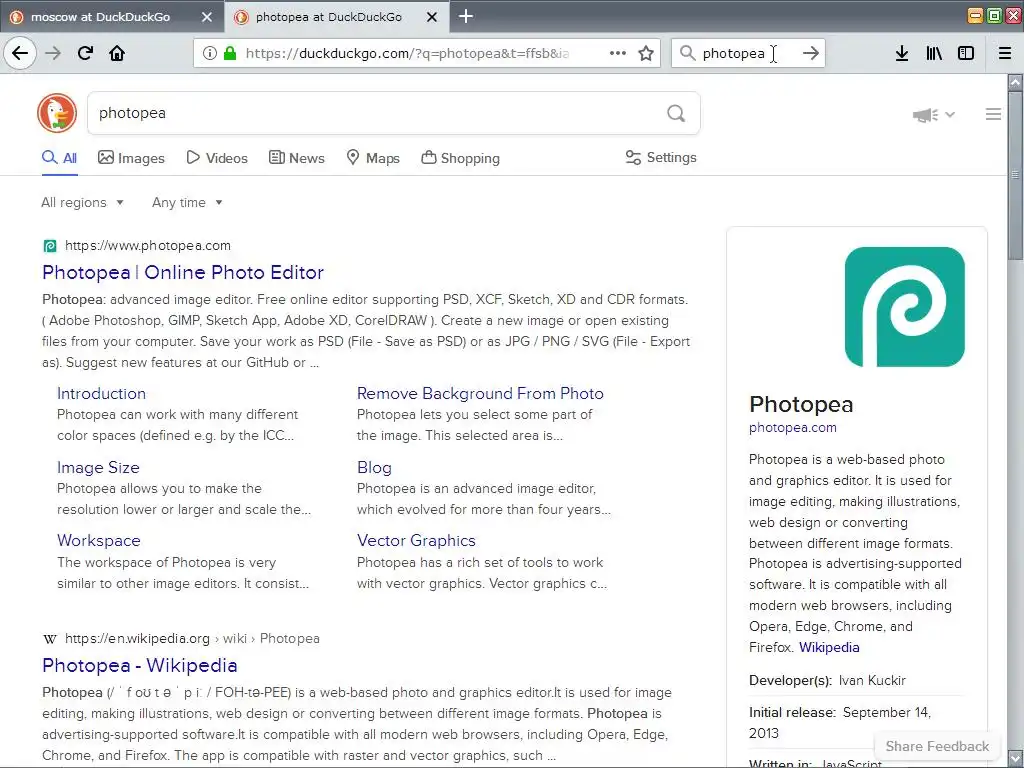Click the Photopea logo in info panel

904,306
